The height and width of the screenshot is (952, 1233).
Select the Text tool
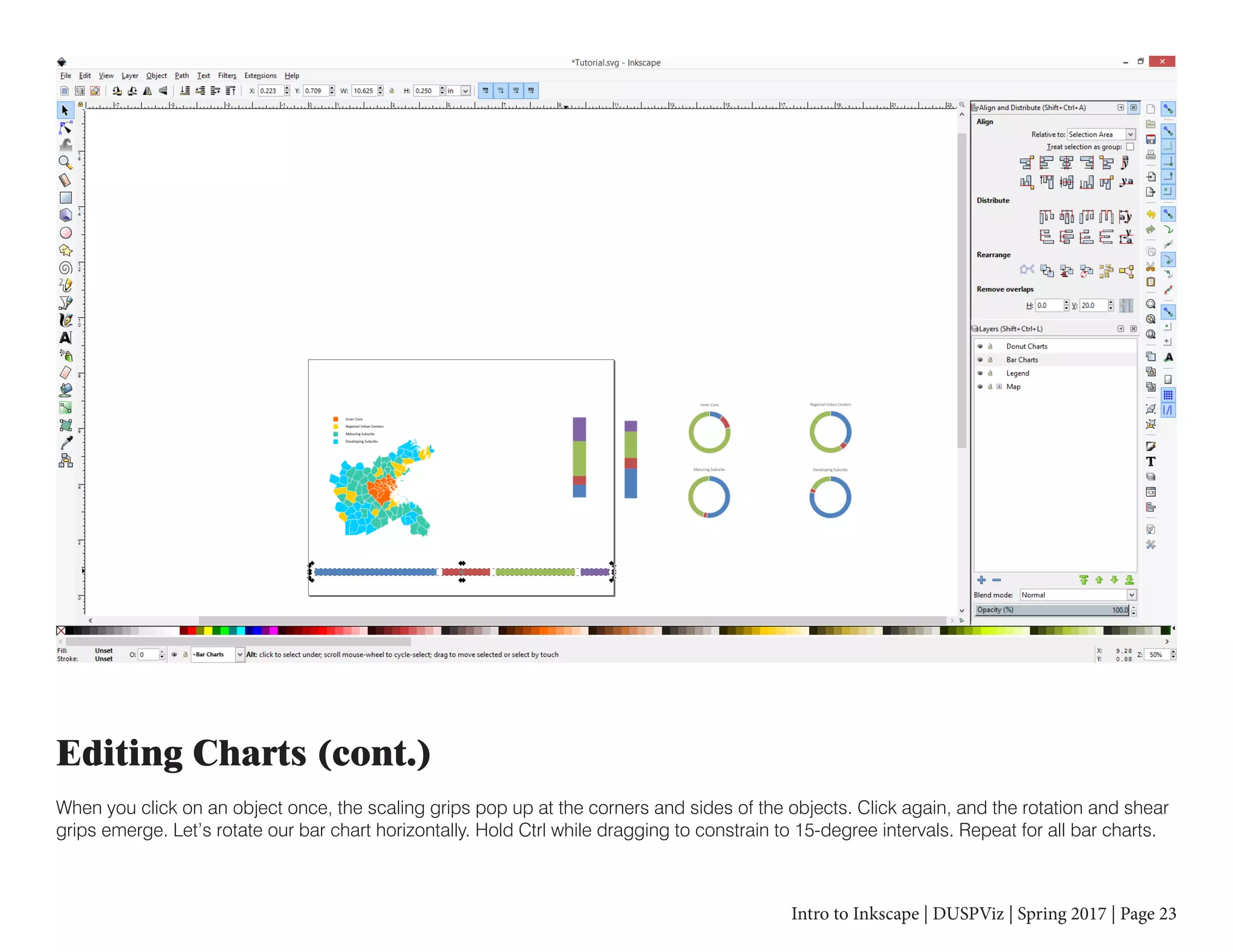[65, 338]
